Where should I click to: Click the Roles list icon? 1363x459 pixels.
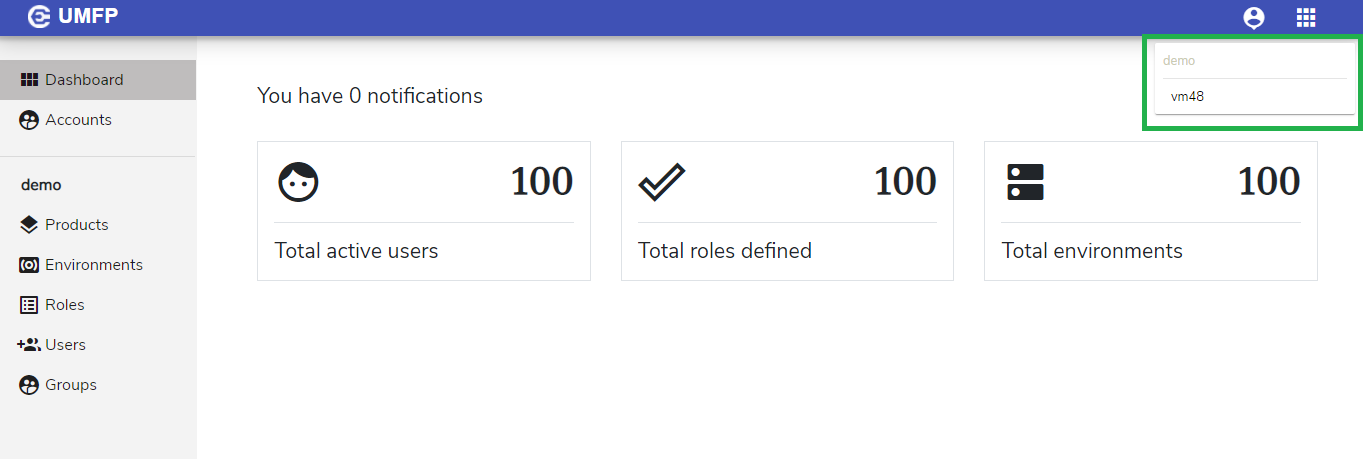click(x=29, y=305)
